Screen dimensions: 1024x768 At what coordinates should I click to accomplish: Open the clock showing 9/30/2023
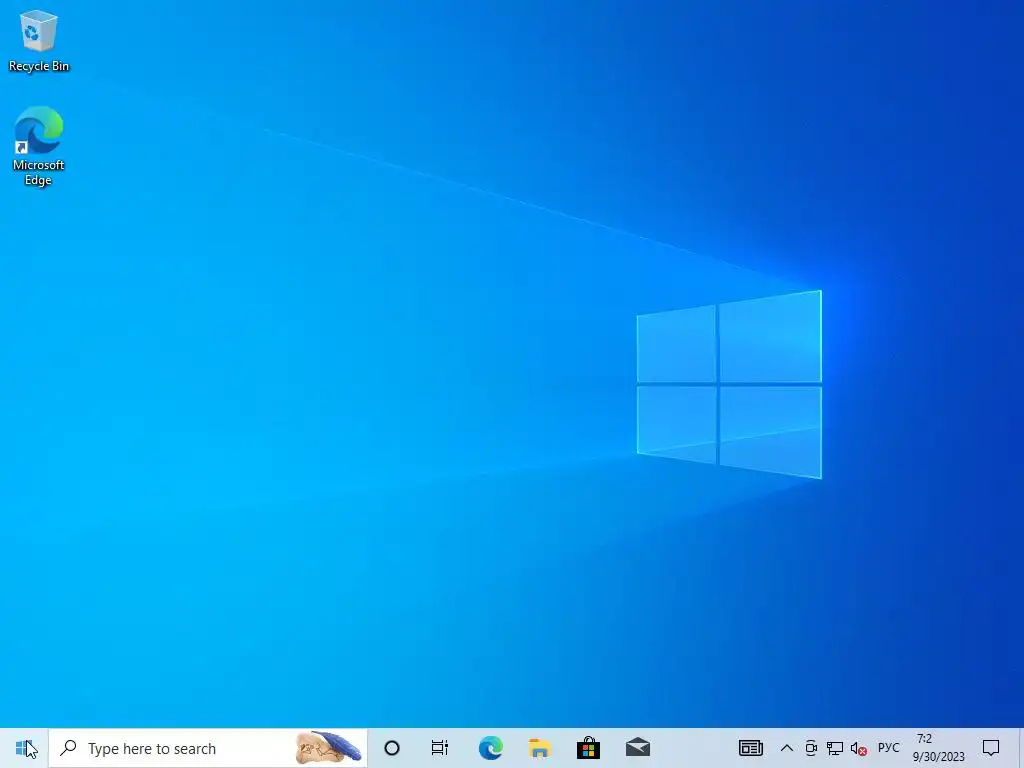(938, 748)
